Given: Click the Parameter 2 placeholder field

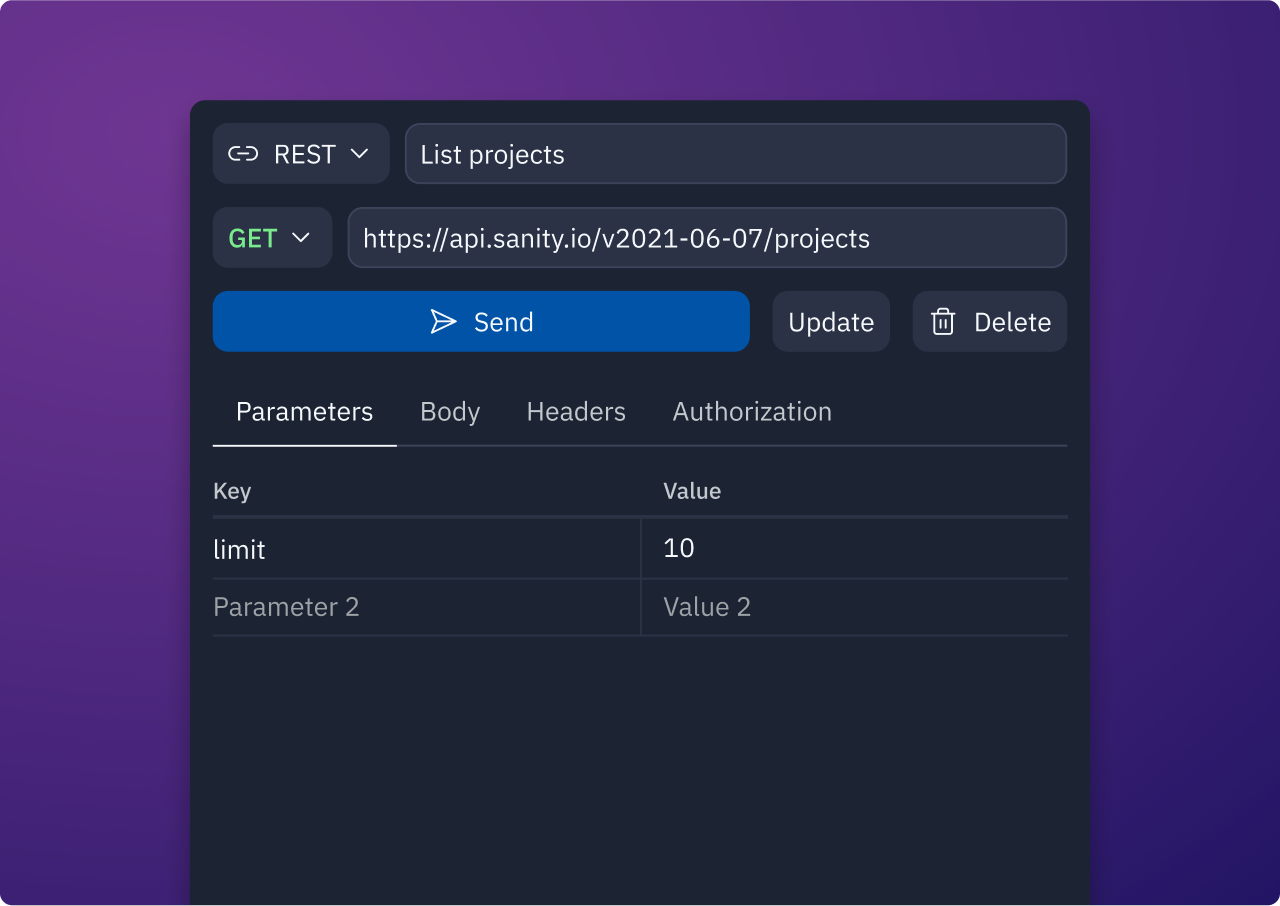Looking at the screenshot, I should [426, 607].
